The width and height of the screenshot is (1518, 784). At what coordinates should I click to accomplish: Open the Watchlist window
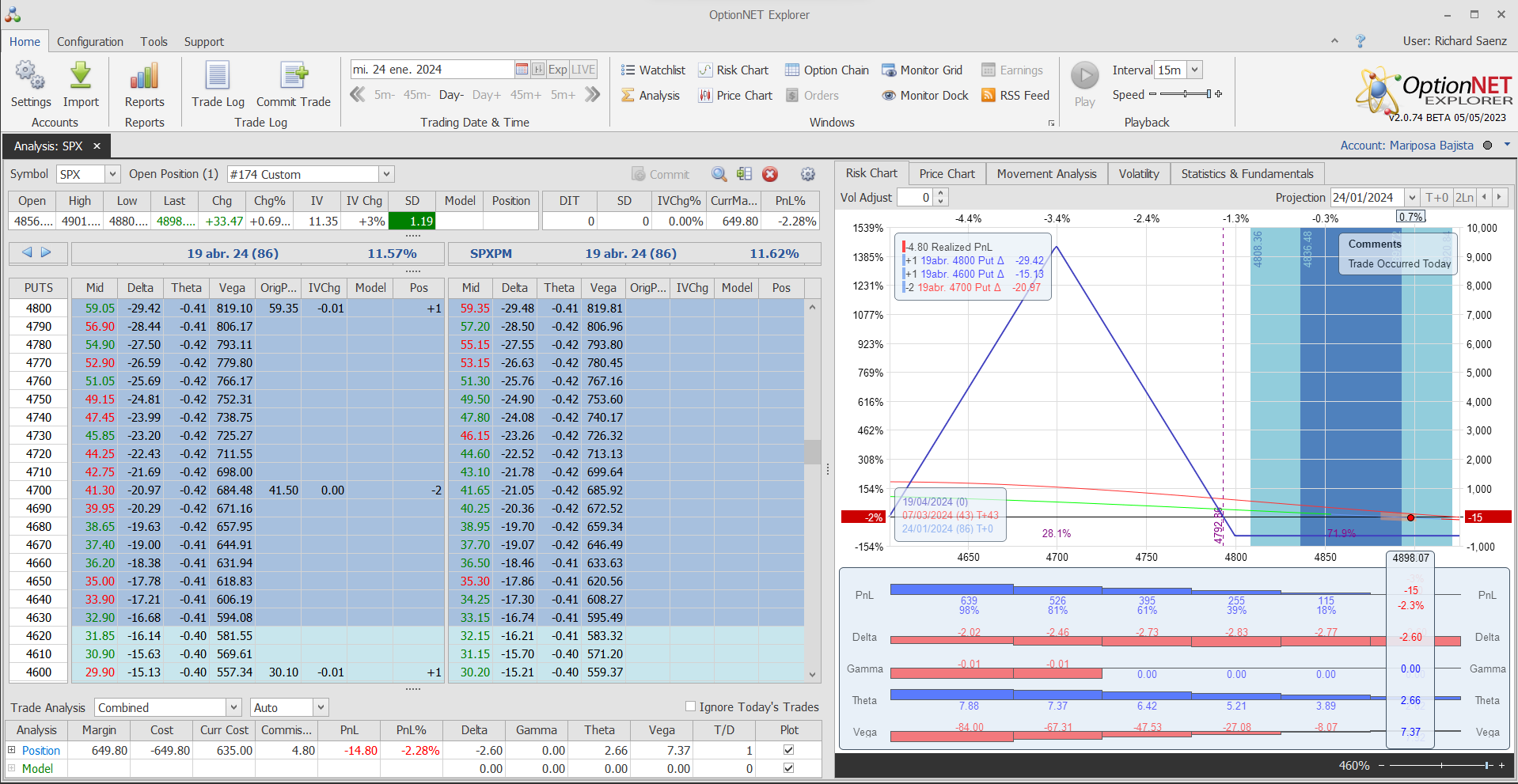coord(653,70)
